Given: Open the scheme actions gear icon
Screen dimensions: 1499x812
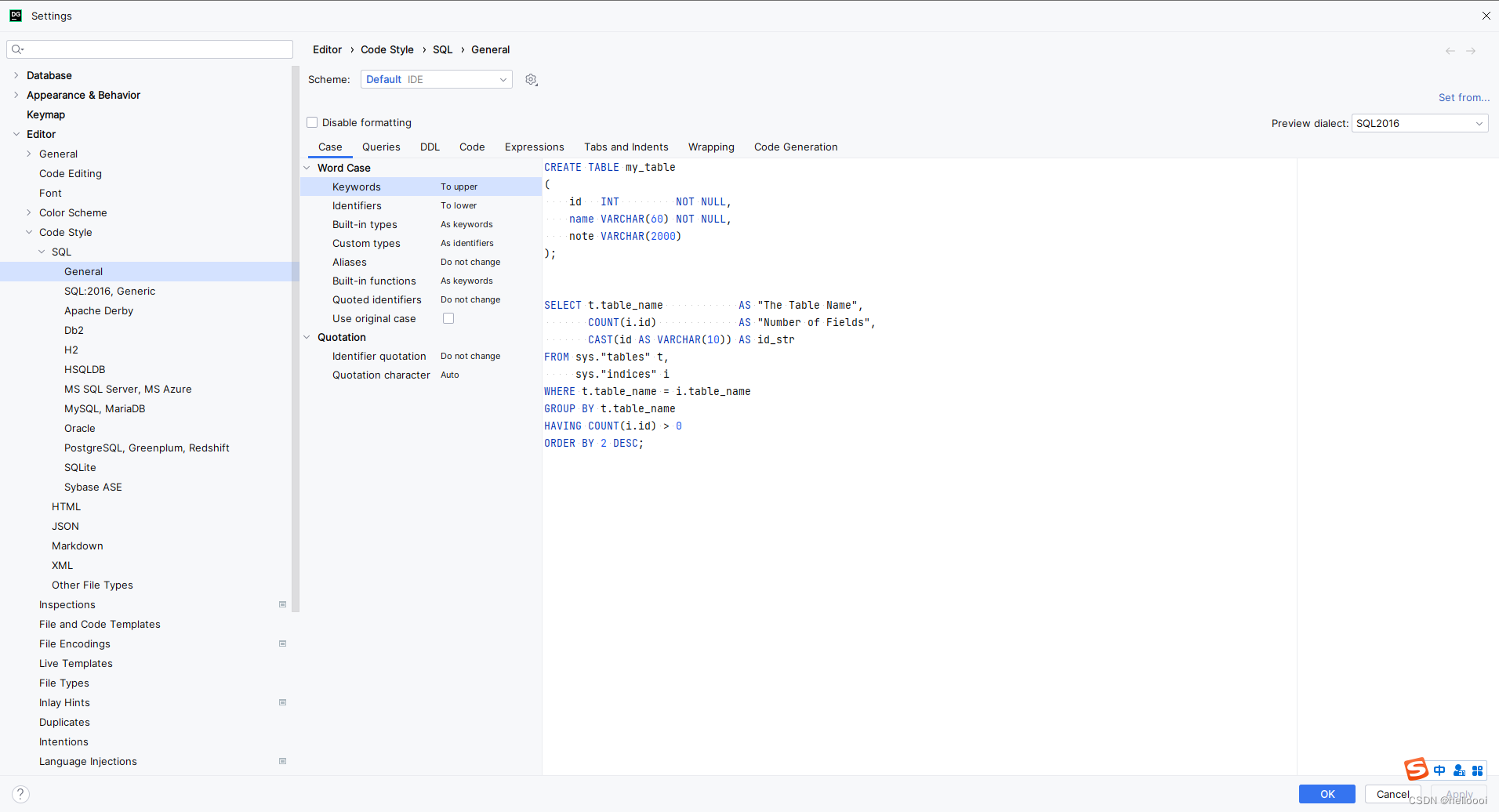Looking at the screenshot, I should pyautogui.click(x=531, y=80).
